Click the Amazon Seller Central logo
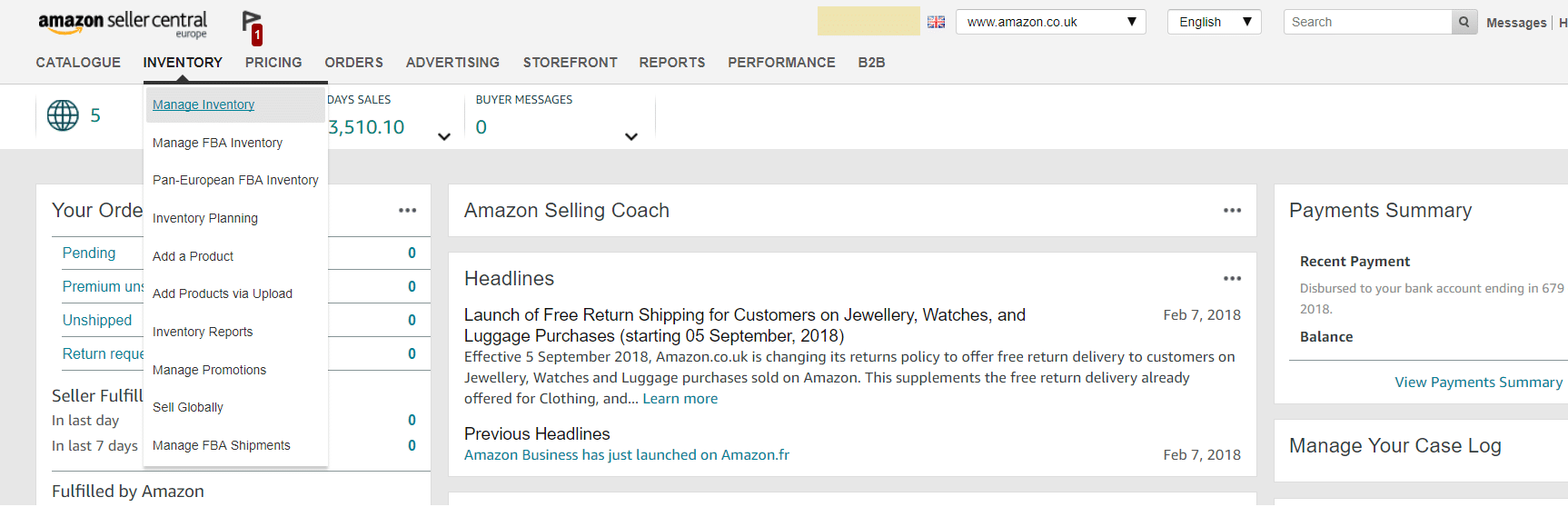This screenshot has width=1568, height=507. [123, 24]
